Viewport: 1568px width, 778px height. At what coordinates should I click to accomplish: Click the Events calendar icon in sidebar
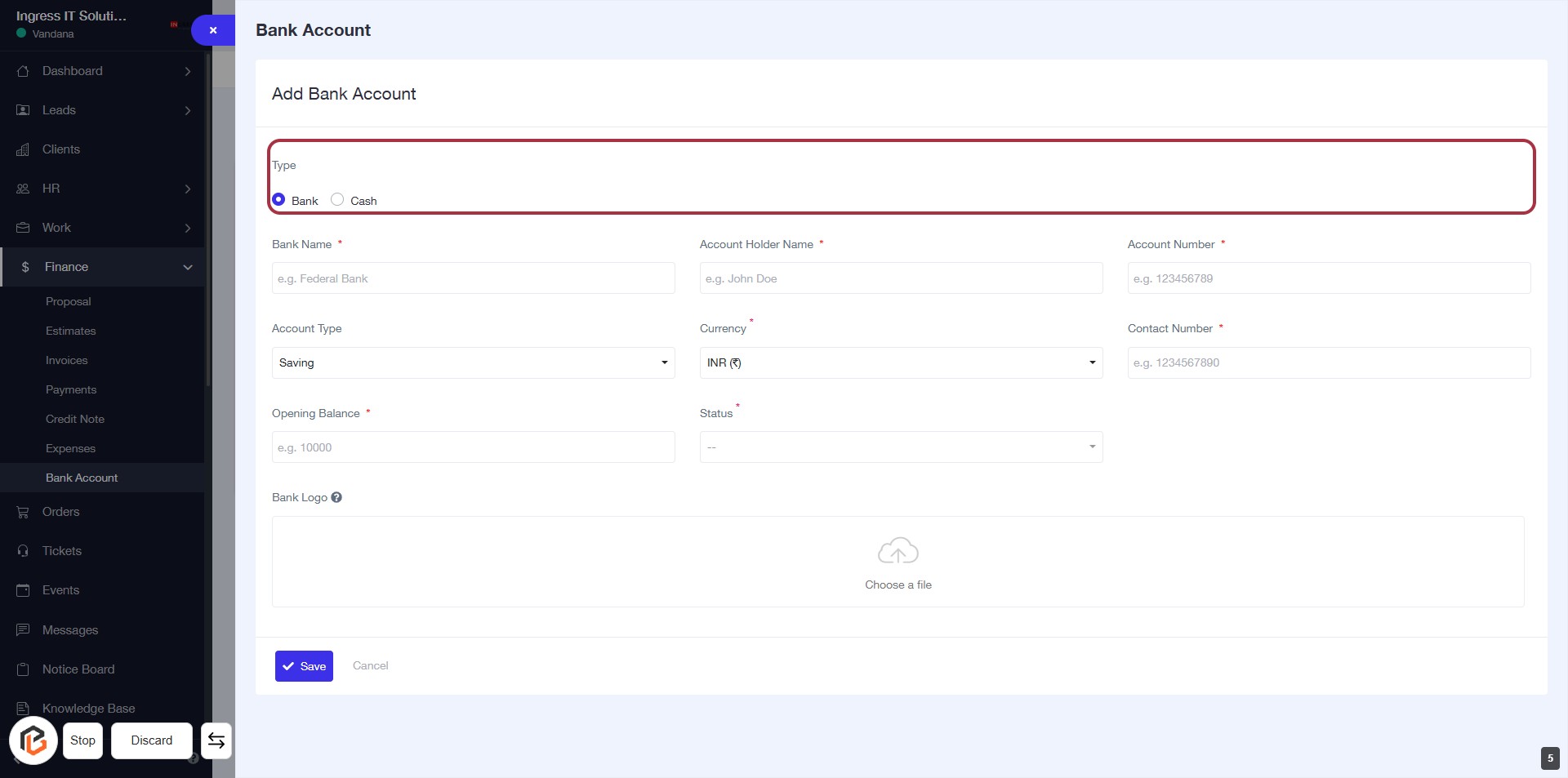click(23, 590)
